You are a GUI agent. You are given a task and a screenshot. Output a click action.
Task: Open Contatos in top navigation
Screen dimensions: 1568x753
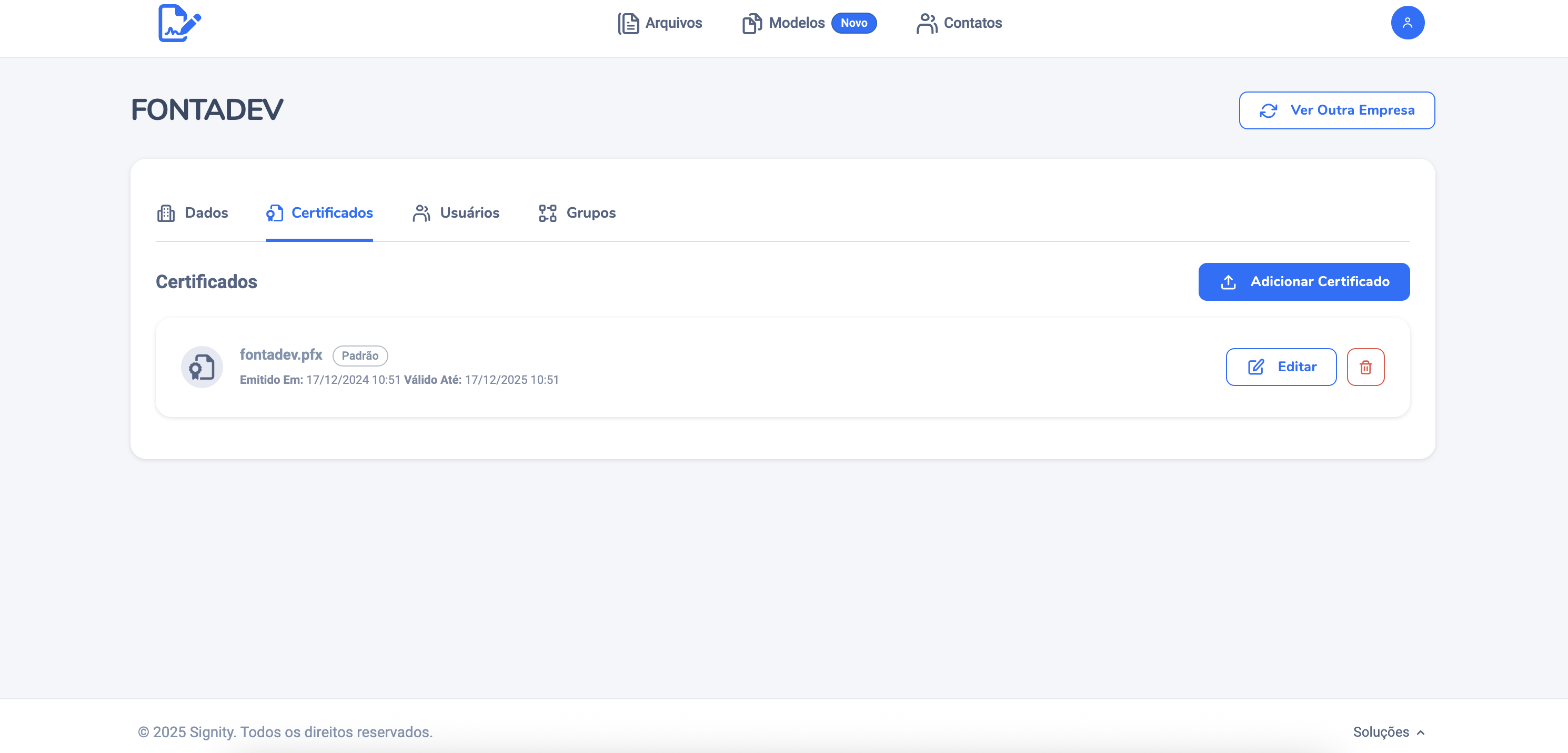point(959,23)
